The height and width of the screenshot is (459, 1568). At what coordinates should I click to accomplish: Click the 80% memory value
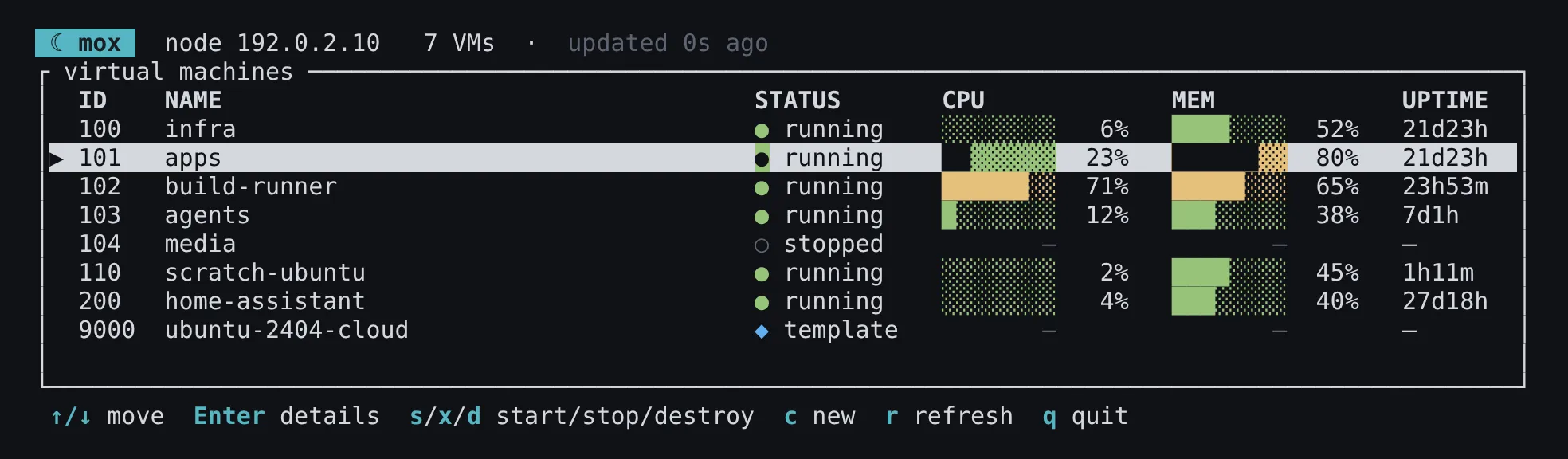pos(1338,158)
